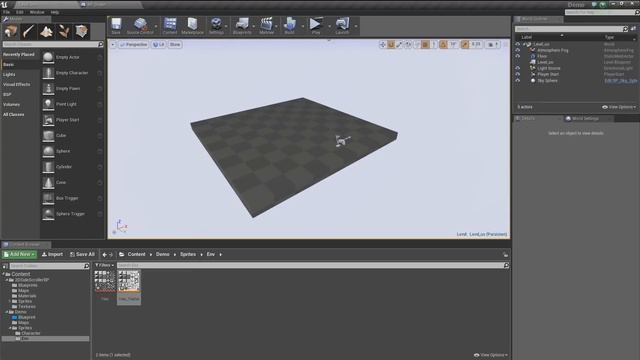Click the Sky Sphere edit blueprint link

tap(620, 80)
